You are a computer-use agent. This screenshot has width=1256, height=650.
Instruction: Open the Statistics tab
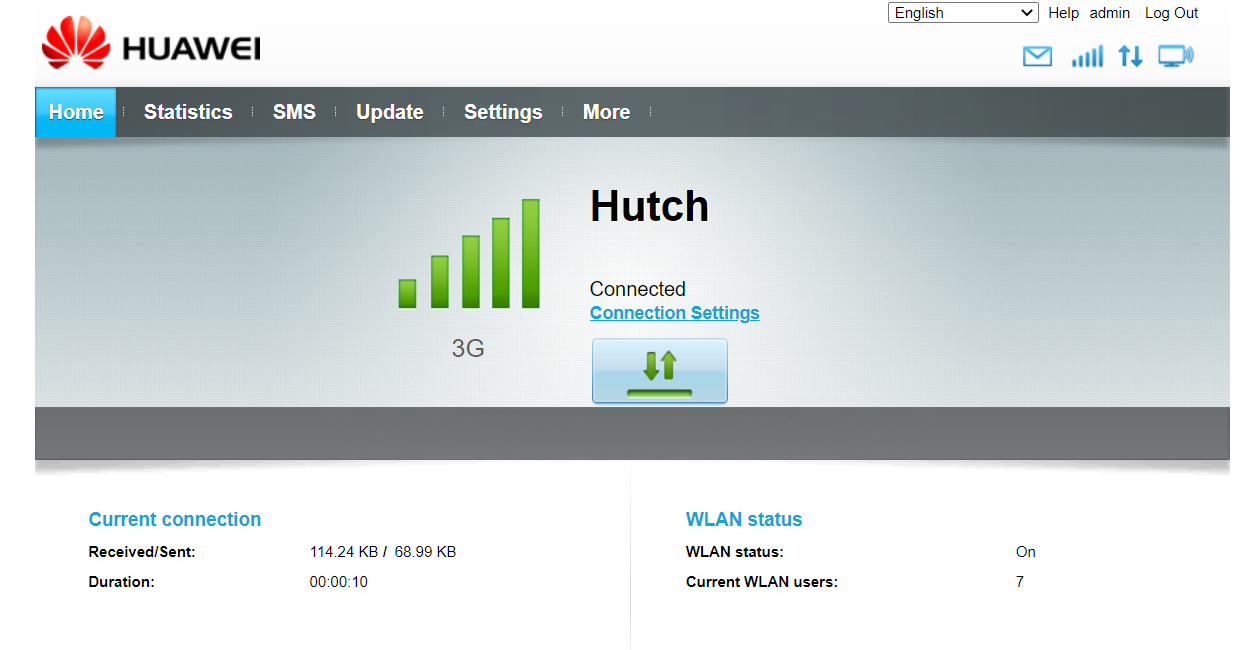188,112
